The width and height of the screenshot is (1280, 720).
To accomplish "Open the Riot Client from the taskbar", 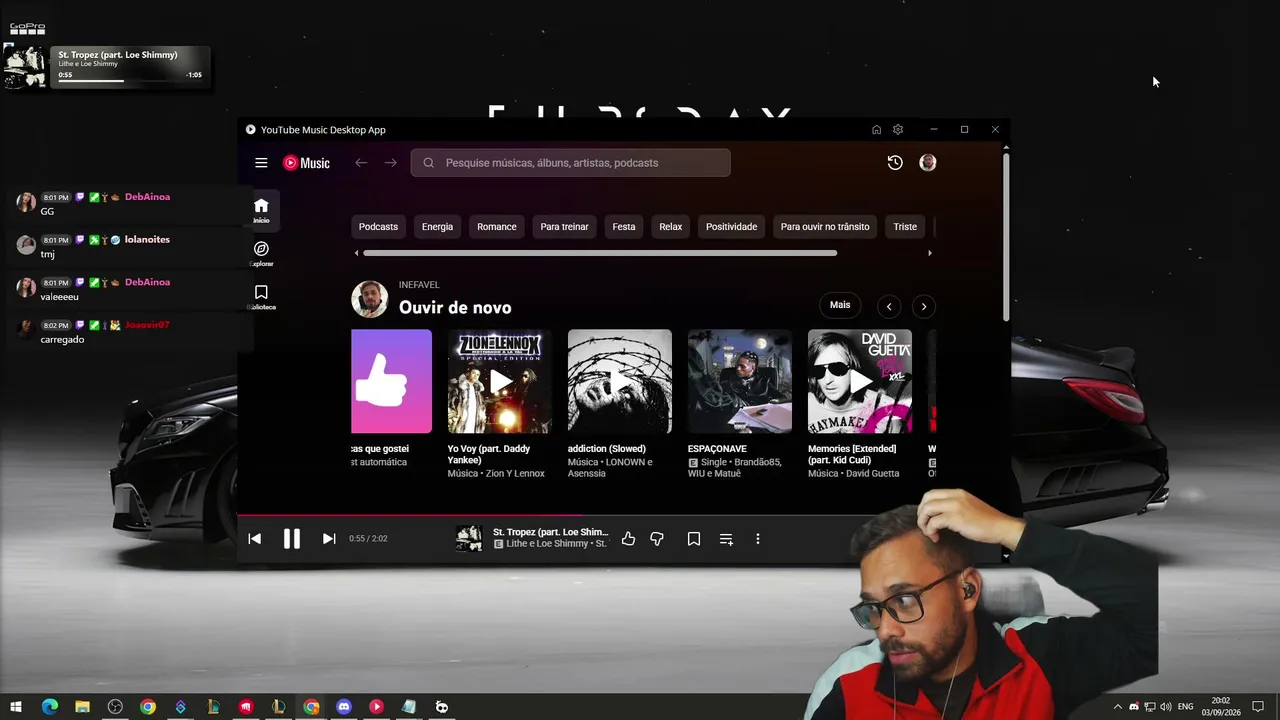I will [246, 707].
